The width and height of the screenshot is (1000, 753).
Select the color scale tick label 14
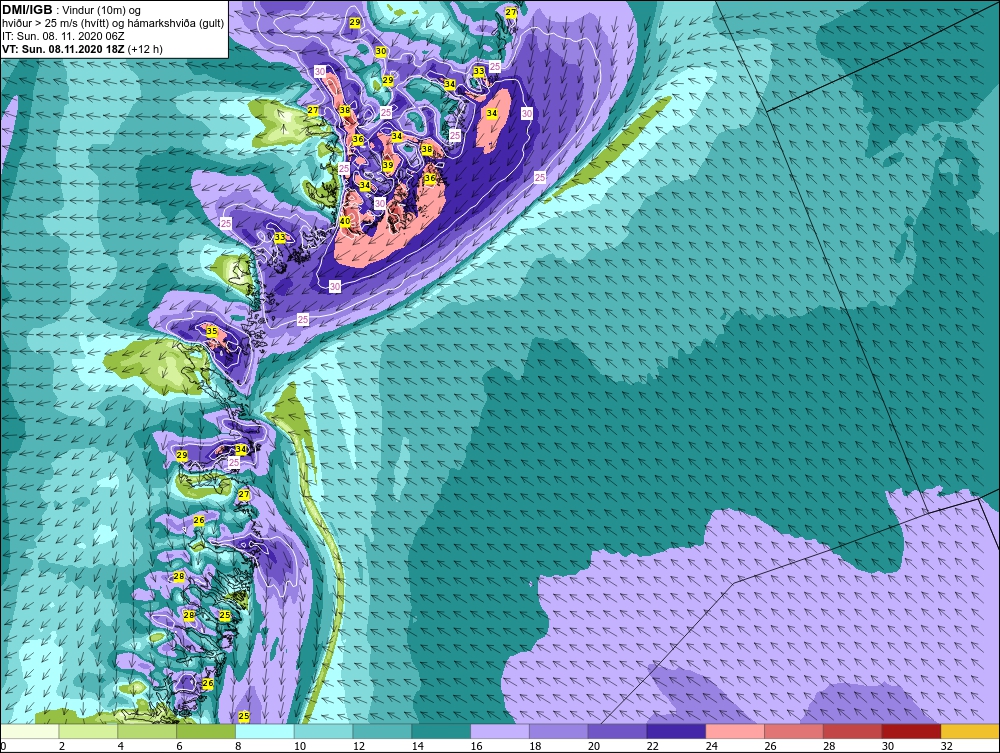418,746
